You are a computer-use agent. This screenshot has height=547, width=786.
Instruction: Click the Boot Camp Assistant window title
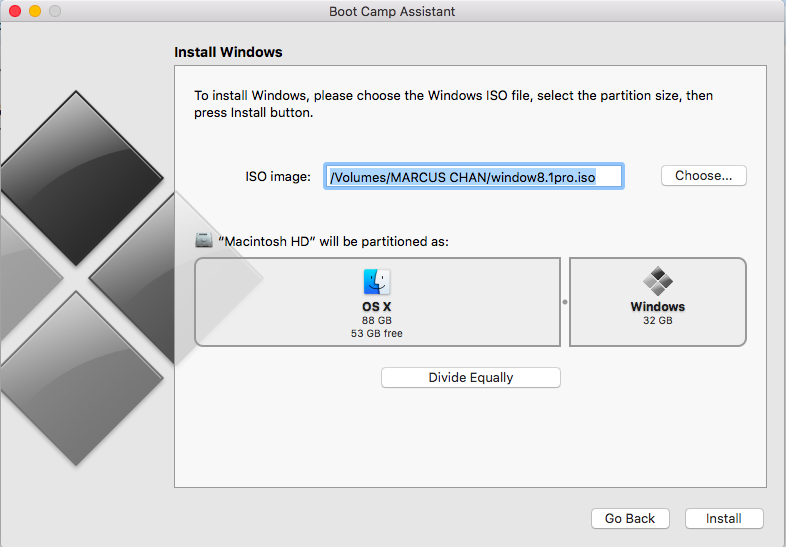click(x=392, y=12)
